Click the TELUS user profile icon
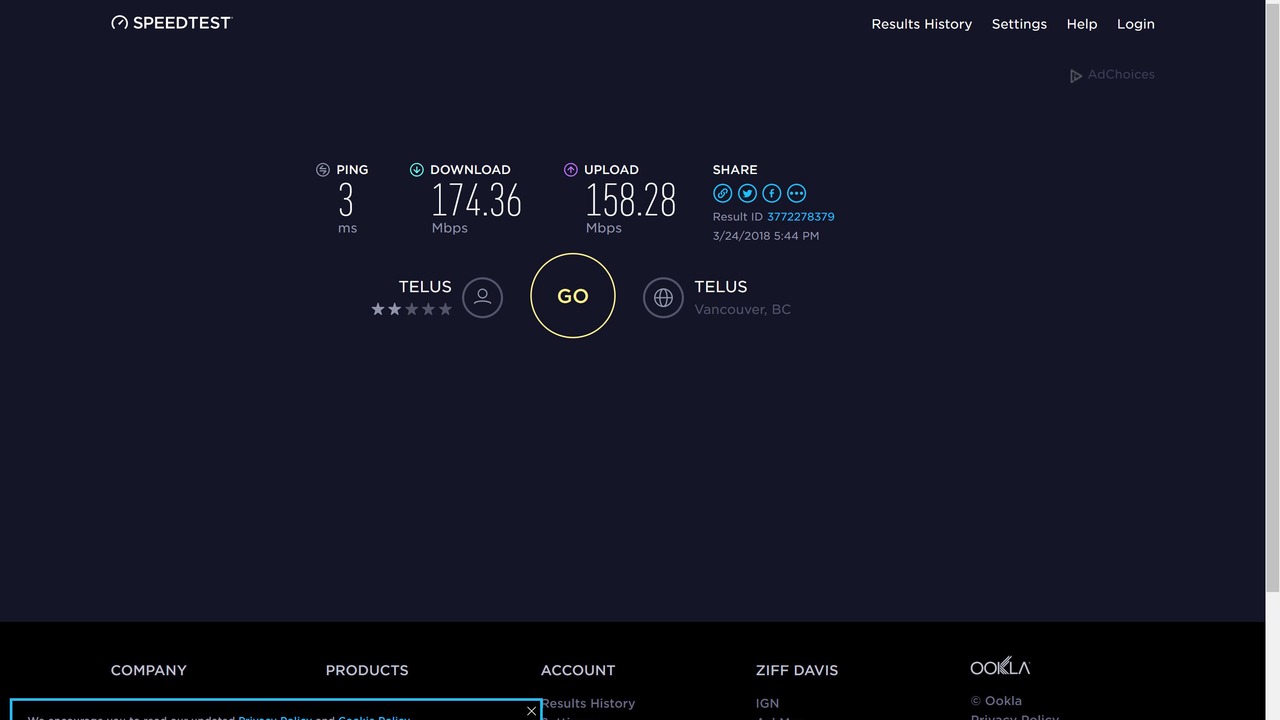Viewport: 1280px width, 720px height. (x=482, y=297)
